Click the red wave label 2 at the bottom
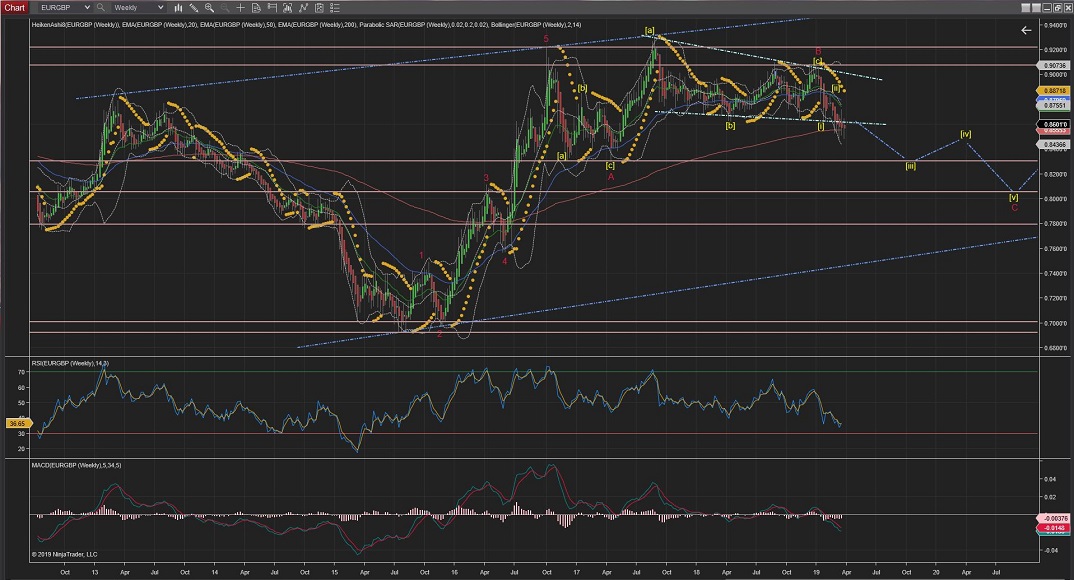 click(x=440, y=334)
